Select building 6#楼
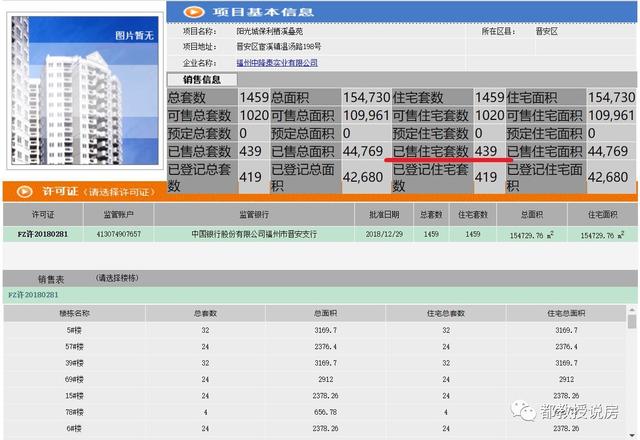Viewport: 640px width, 440px height. point(74,429)
